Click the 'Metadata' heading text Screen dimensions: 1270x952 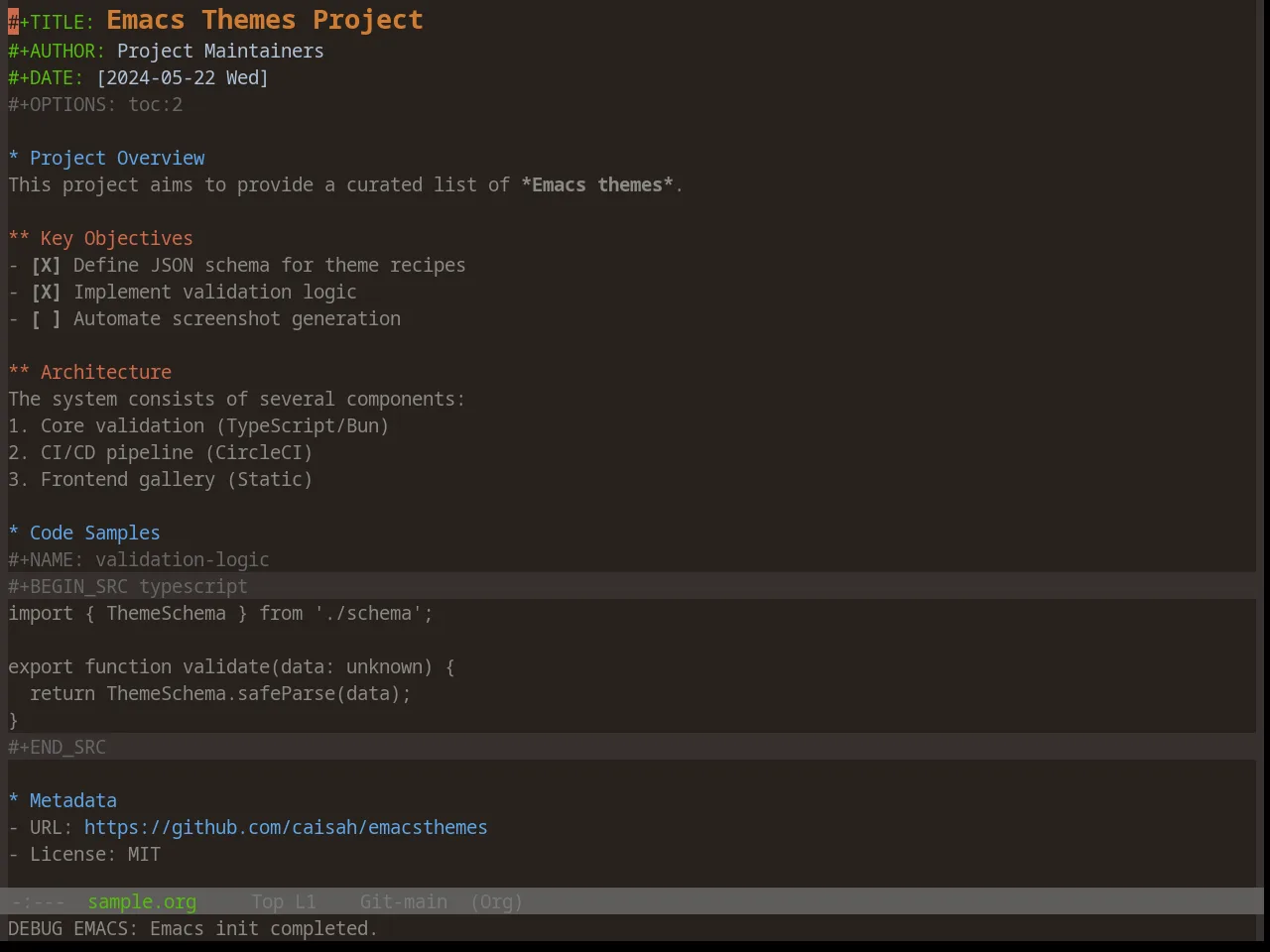tap(73, 801)
